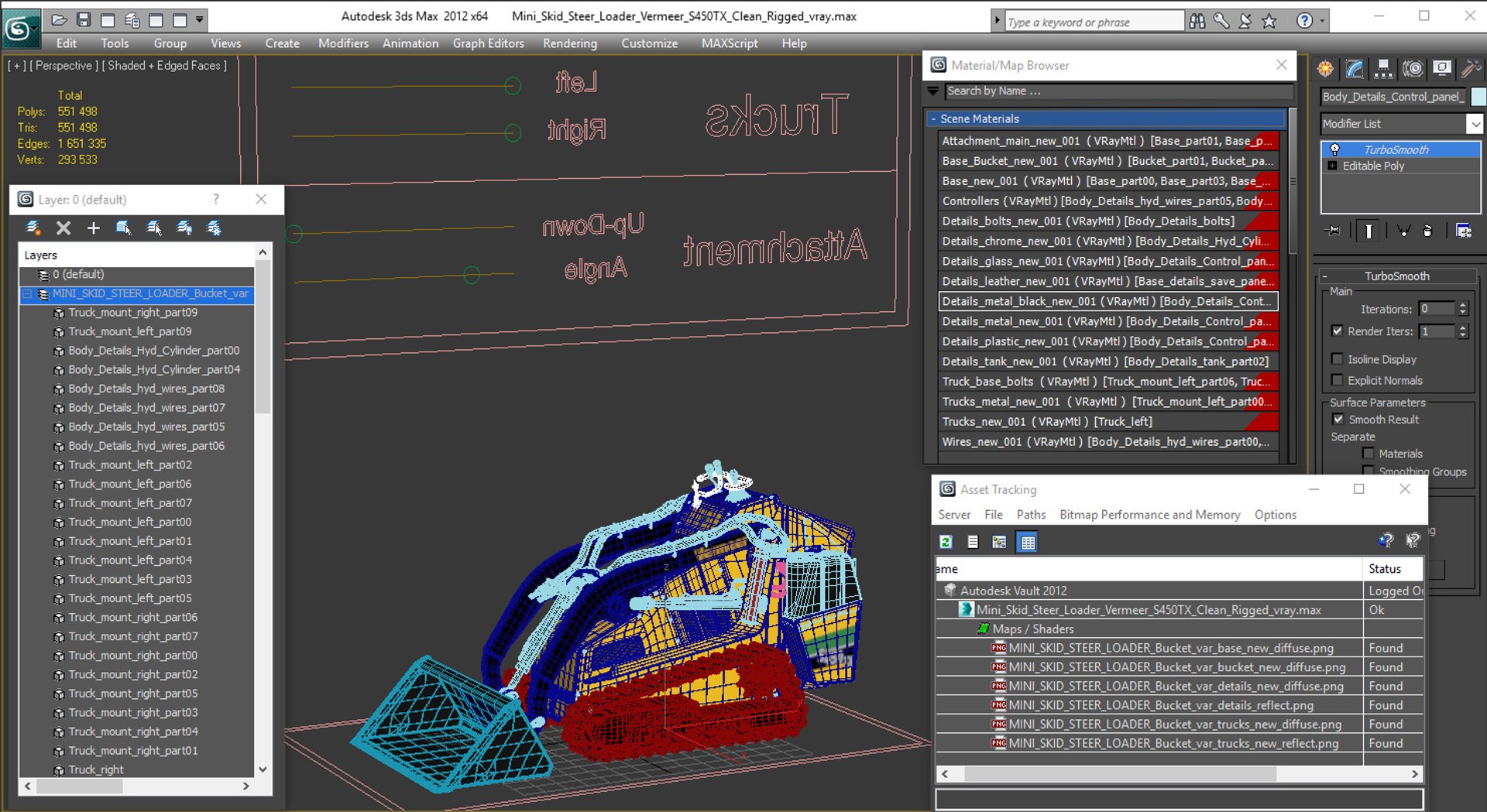Open Paths menu in Asset Tracking
1487x812 pixels.
1031,515
